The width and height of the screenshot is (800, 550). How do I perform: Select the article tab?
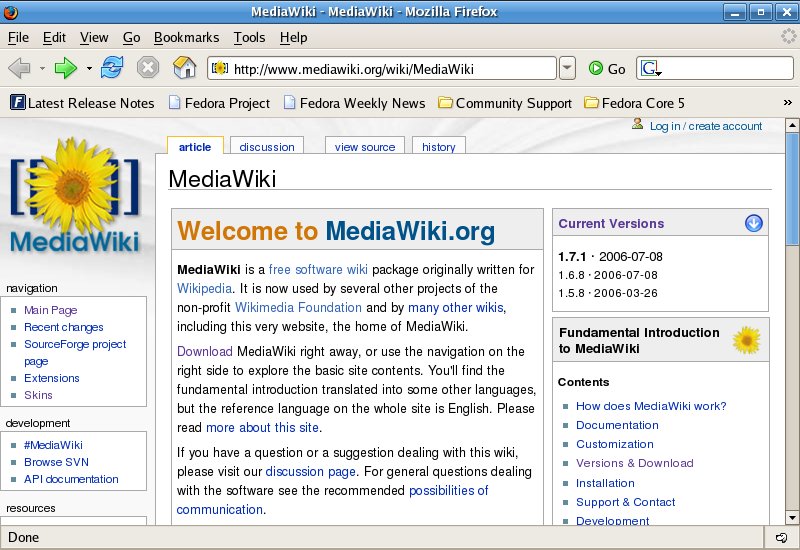(195, 146)
